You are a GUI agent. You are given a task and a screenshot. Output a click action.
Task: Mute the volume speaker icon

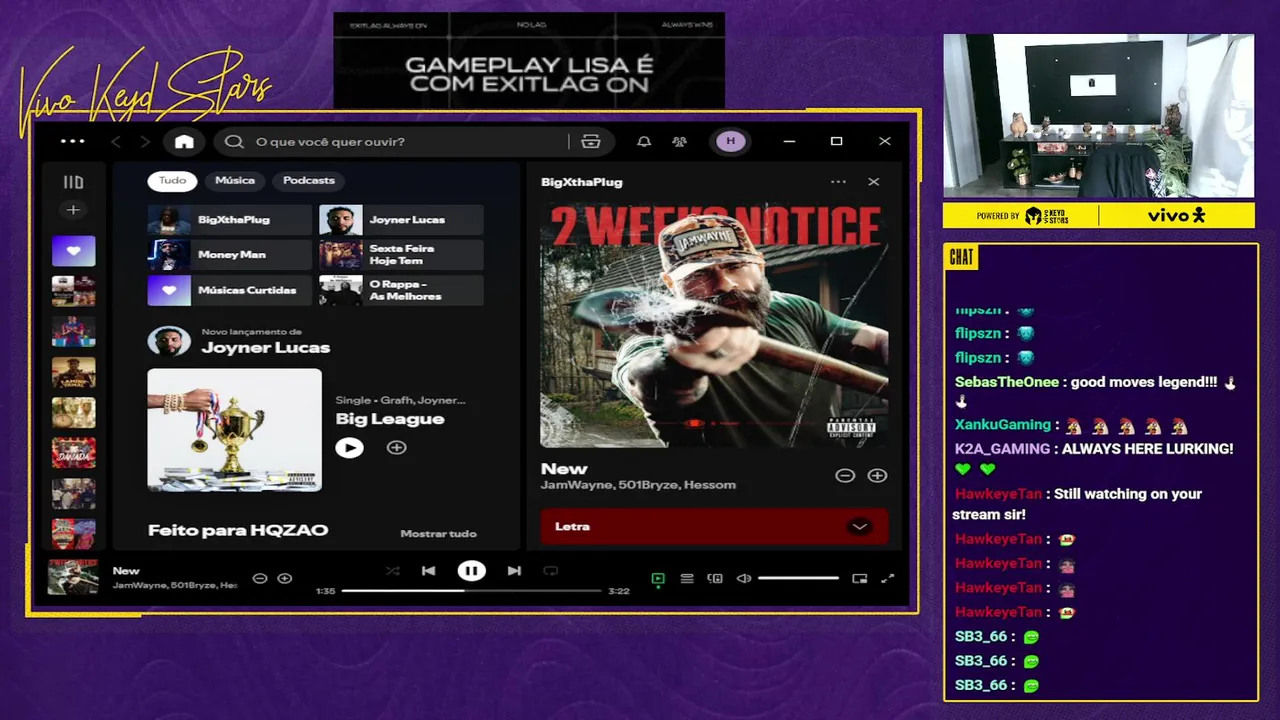click(744, 579)
